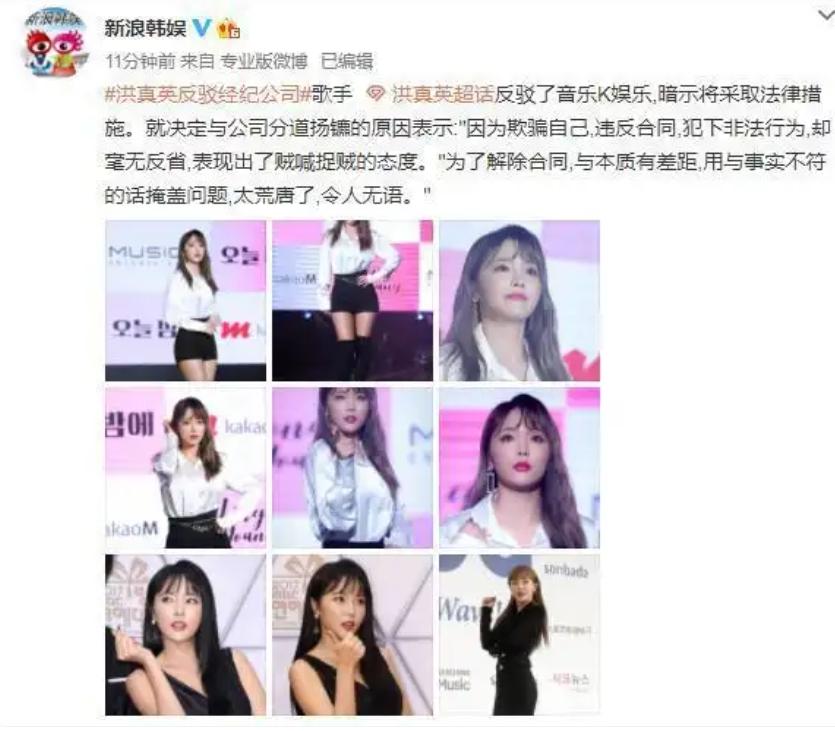The image size is (835, 731).
Task: Open top-middle photo with black boots
Action: pyautogui.click(x=353, y=300)
